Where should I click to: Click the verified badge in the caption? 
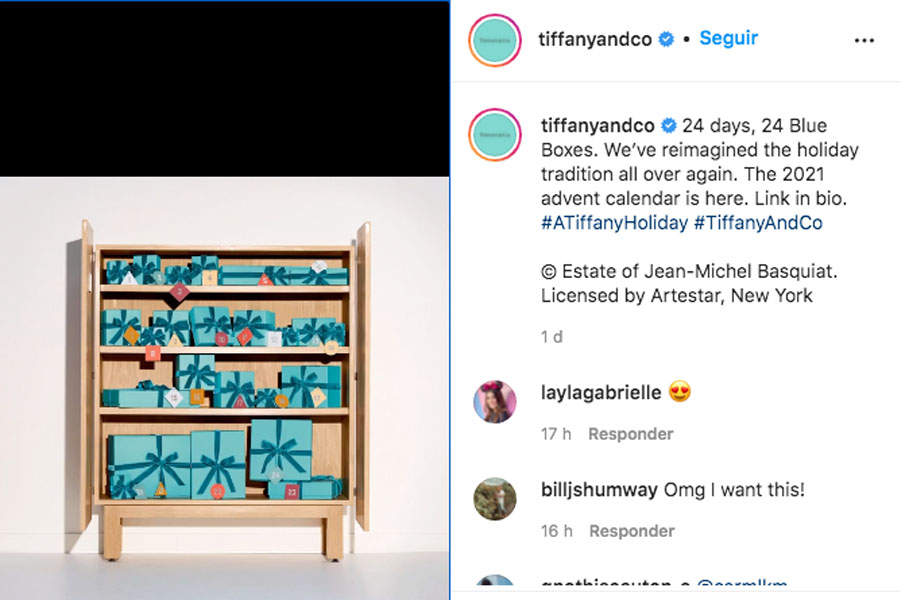(x=669, y=125)
